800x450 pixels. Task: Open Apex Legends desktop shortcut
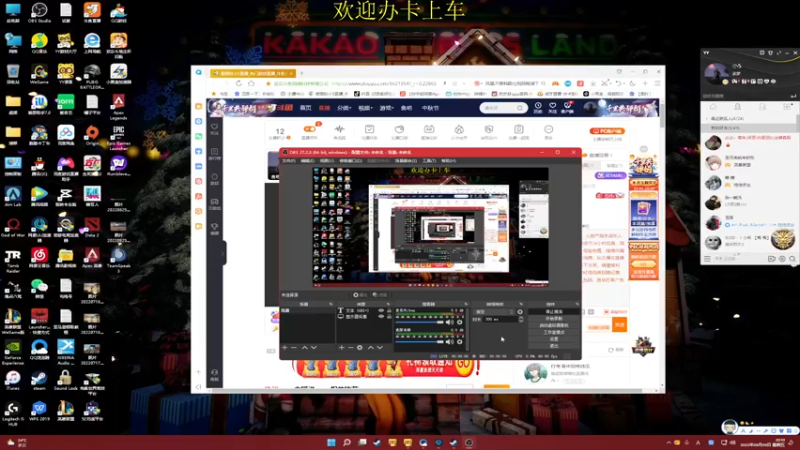point(118,106)
